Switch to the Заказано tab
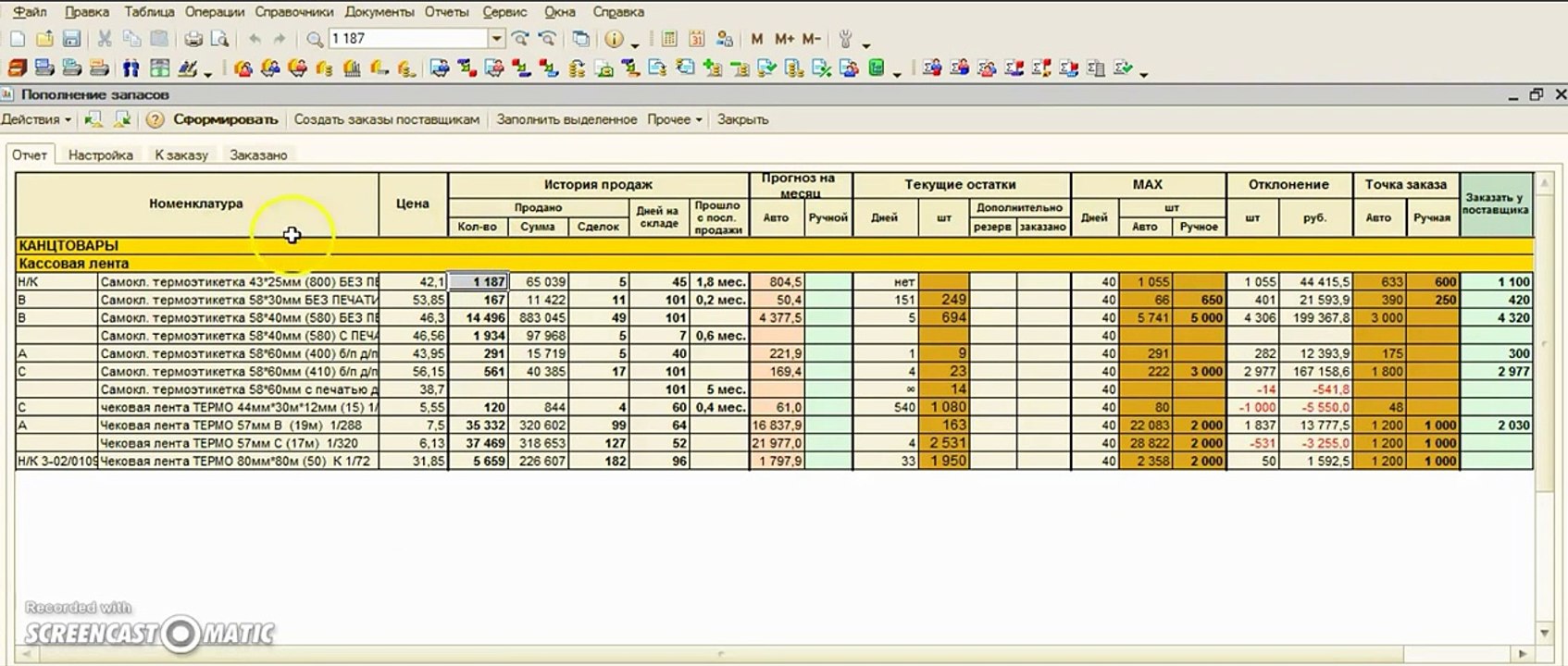Viewport: 1568px width, 666px height. point(258,155)
